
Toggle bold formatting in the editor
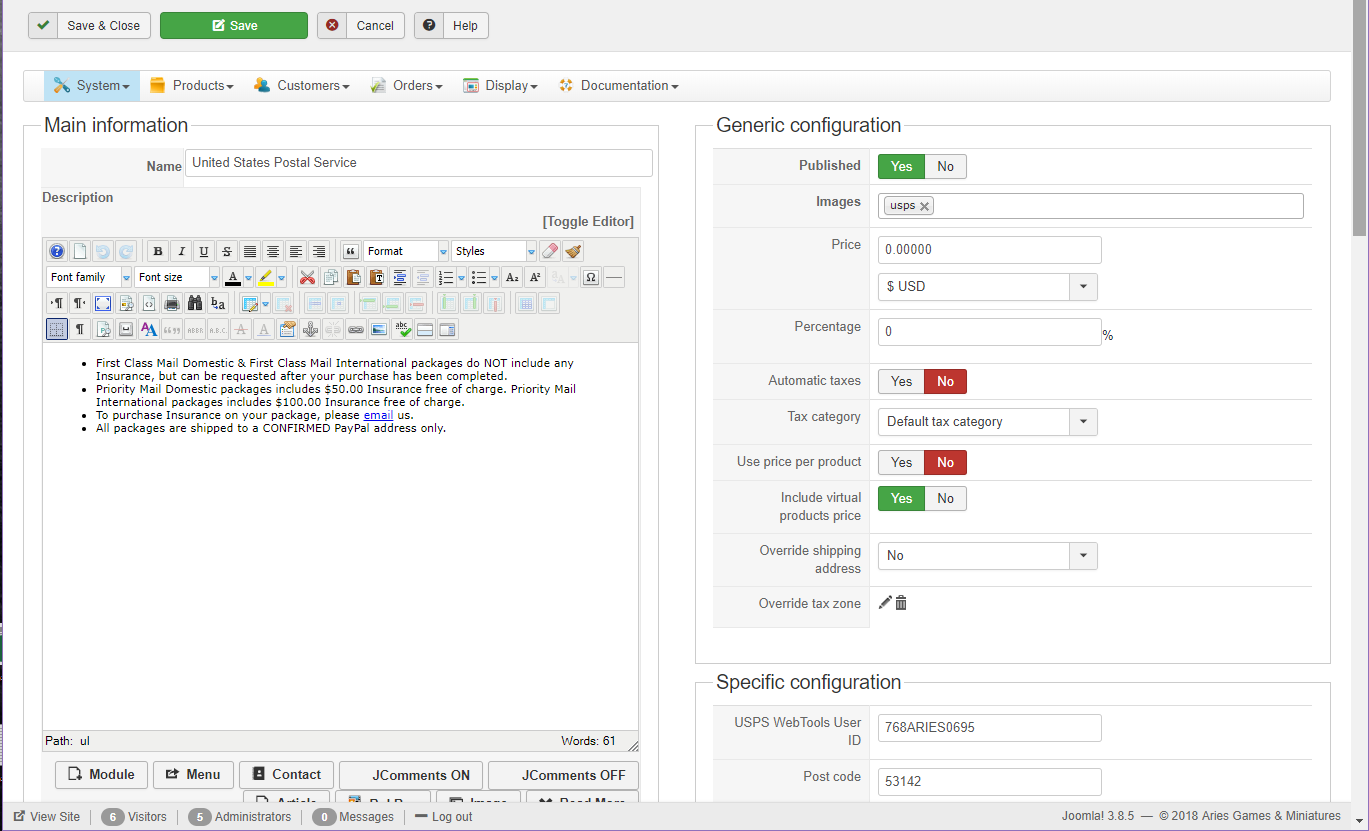(x=157, y=252)
